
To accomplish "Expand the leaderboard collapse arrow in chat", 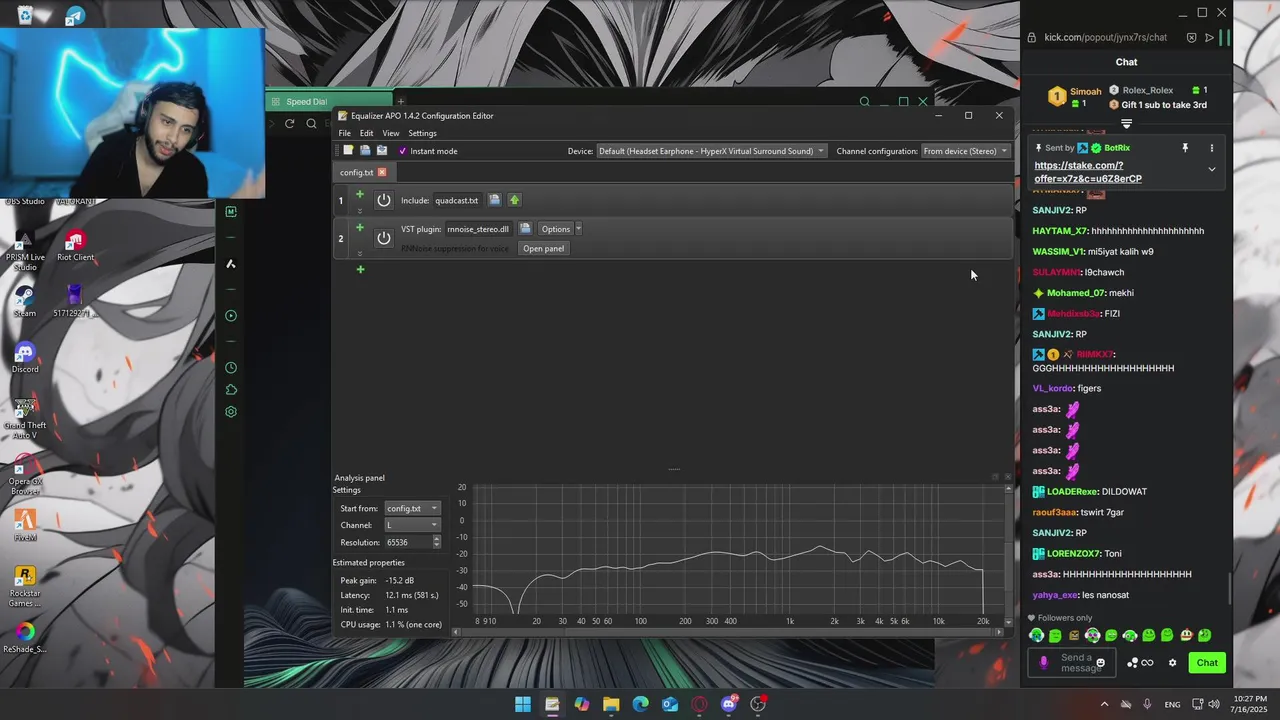I will 1126,124.
